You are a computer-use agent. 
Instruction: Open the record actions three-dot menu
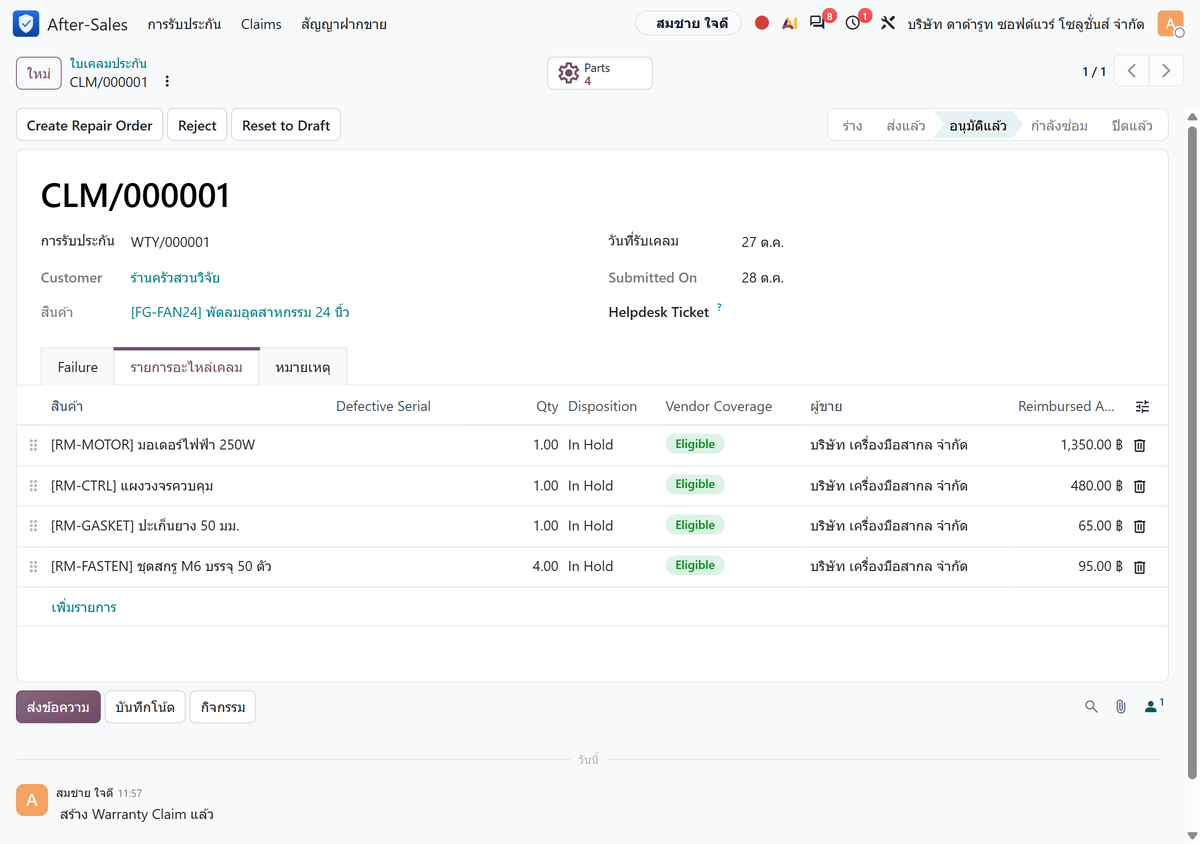click(x=167, y=82)
